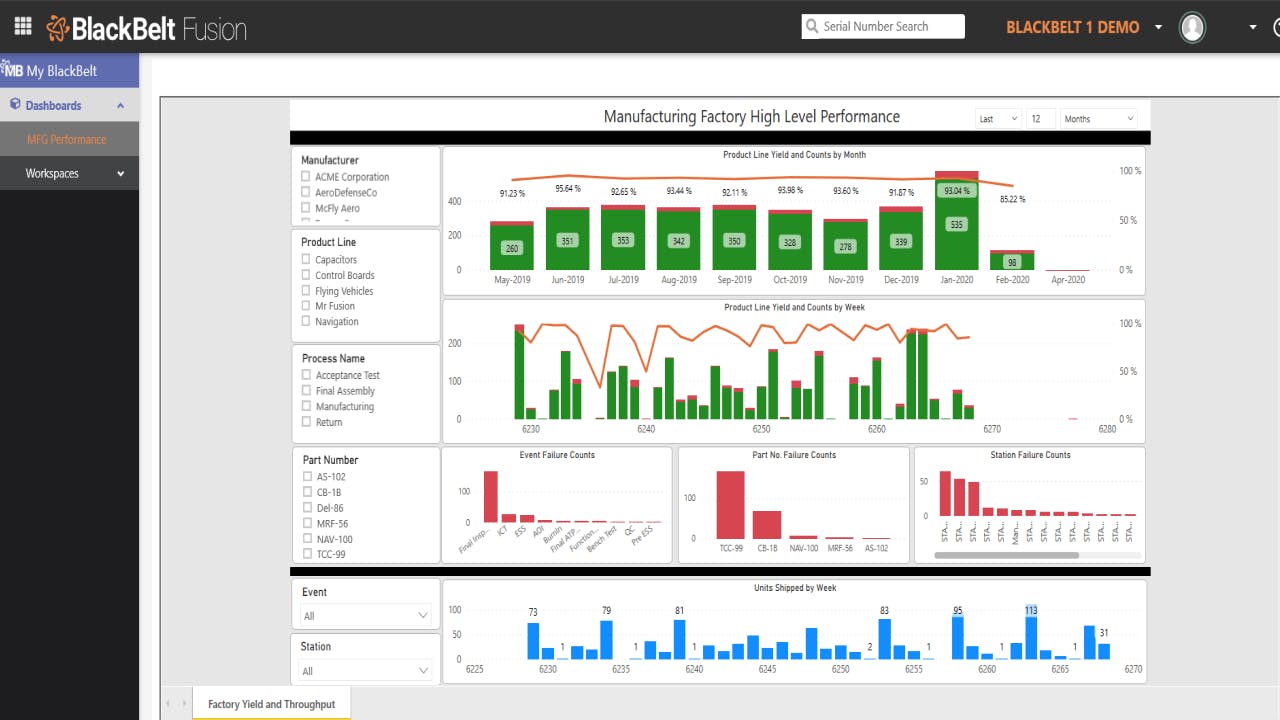Click the '12' date count field
This screenshot has width=1280, height=720.
click(1040, 119)
